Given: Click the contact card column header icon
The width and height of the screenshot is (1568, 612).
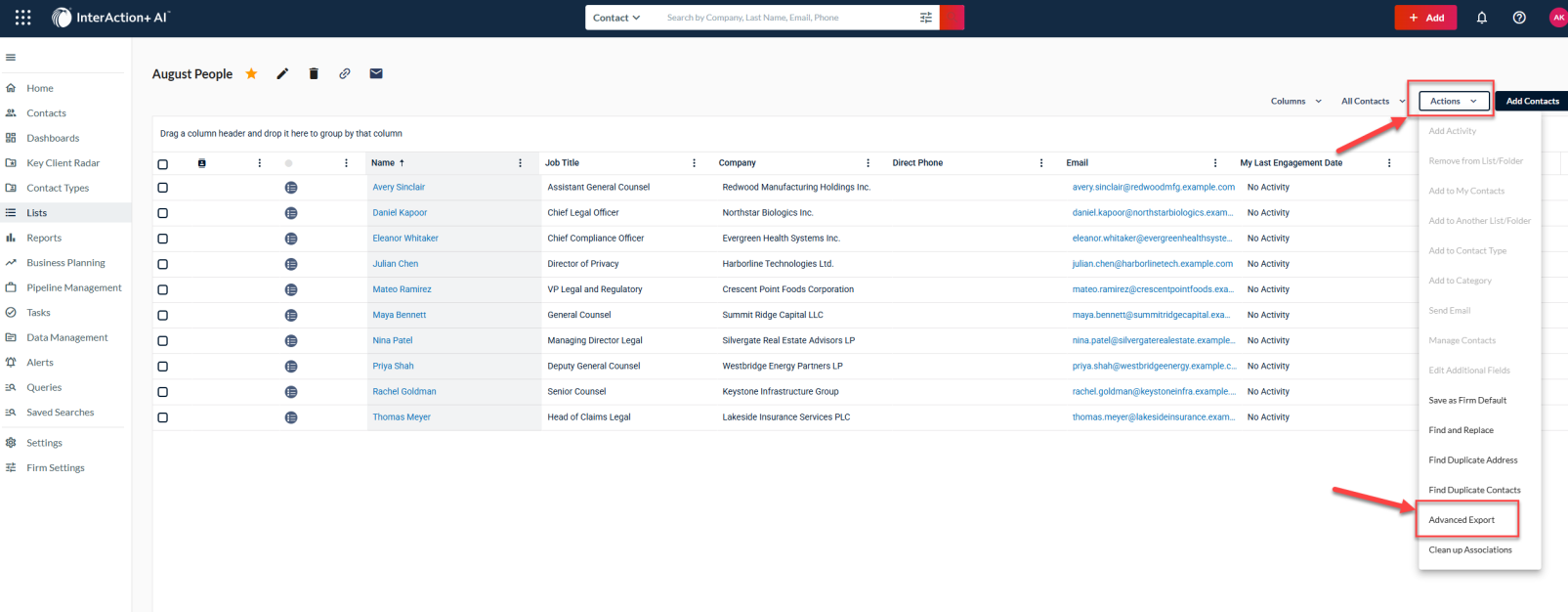Looking at the screenshot, I should pyautogui.click(x=202, y=163).
